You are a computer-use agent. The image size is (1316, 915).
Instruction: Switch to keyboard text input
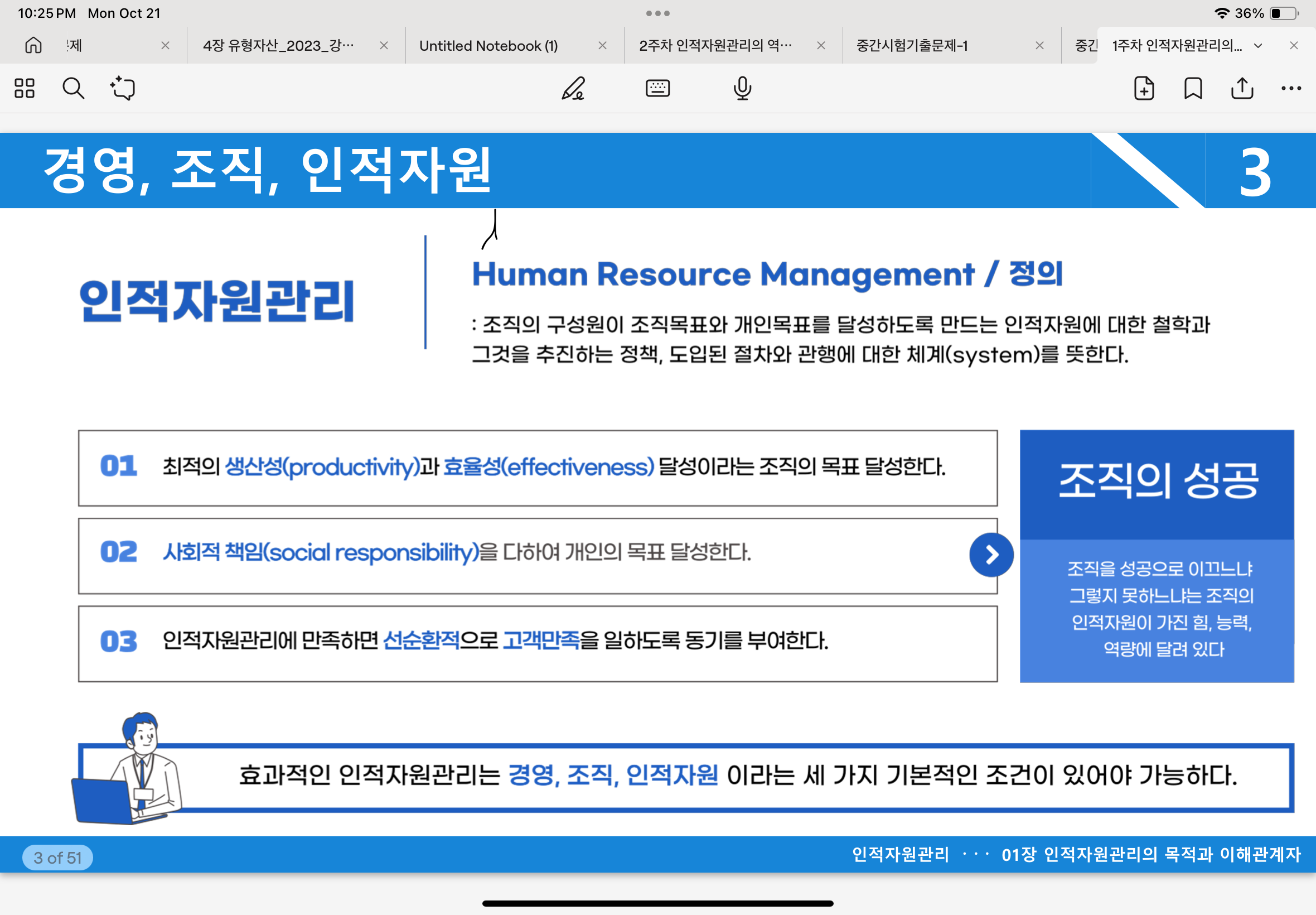pyautogui.click(x=657, y=88)
